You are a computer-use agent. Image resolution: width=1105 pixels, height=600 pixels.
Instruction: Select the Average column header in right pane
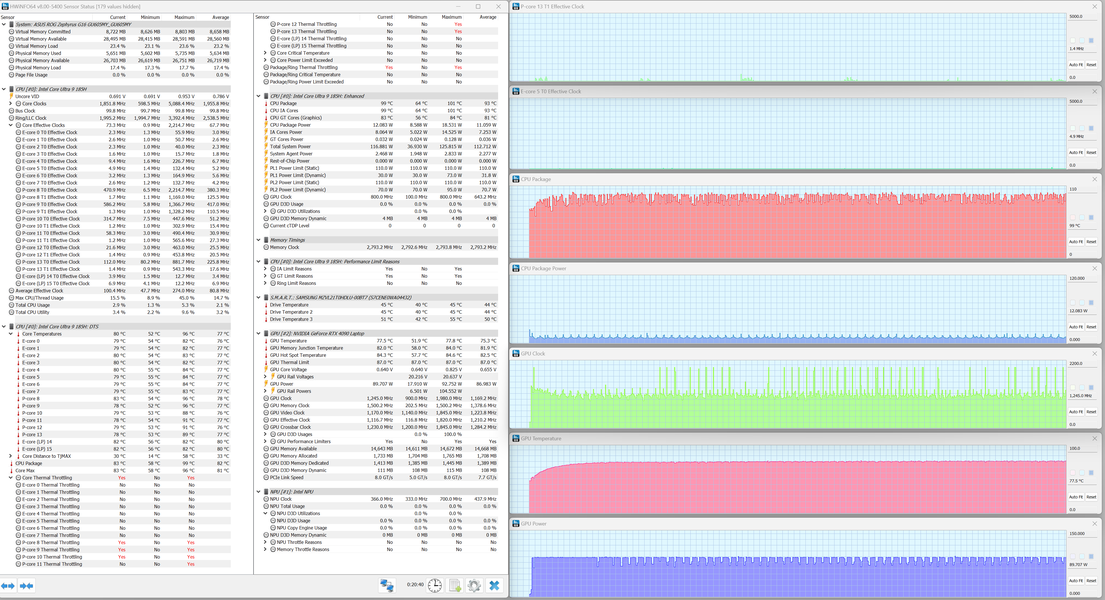[488, 17]
